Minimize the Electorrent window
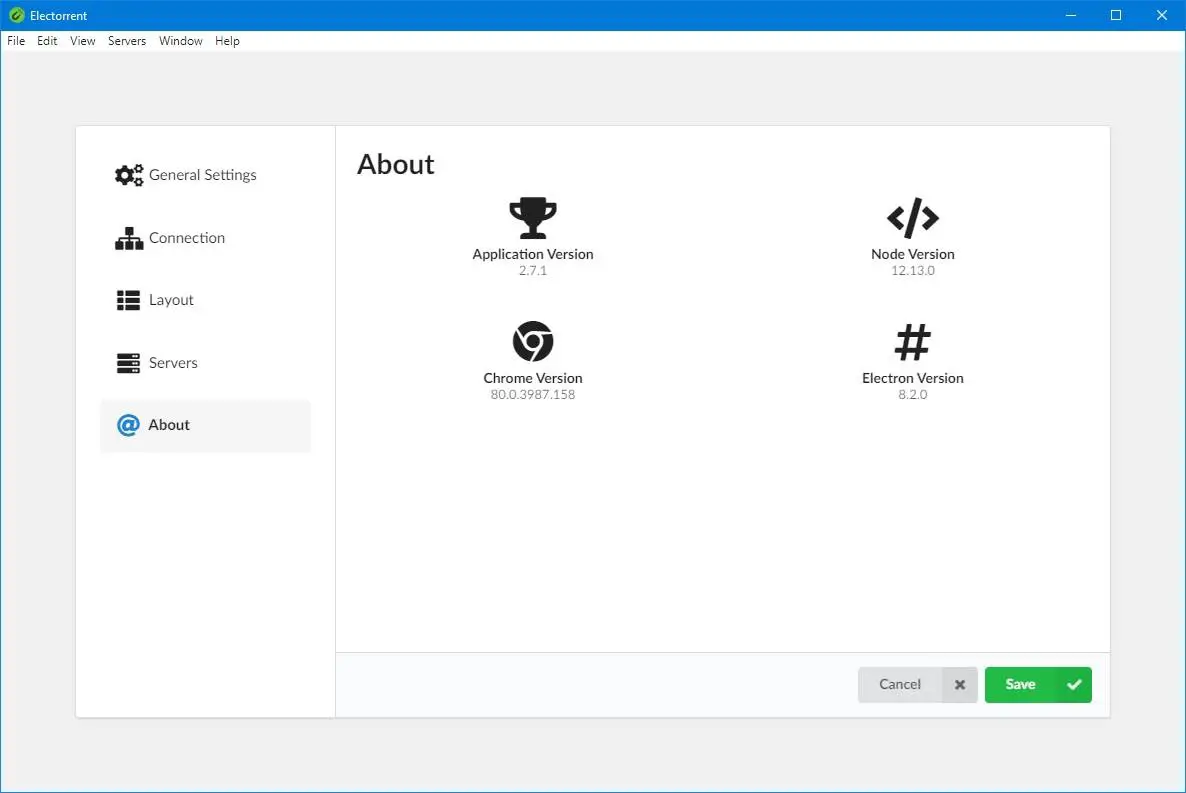 (x=1070, y=15)
